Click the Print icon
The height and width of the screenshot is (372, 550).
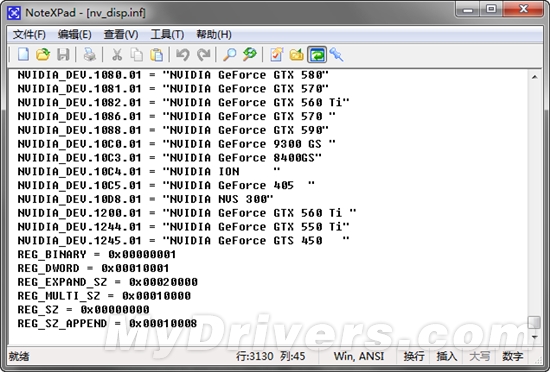89,55
